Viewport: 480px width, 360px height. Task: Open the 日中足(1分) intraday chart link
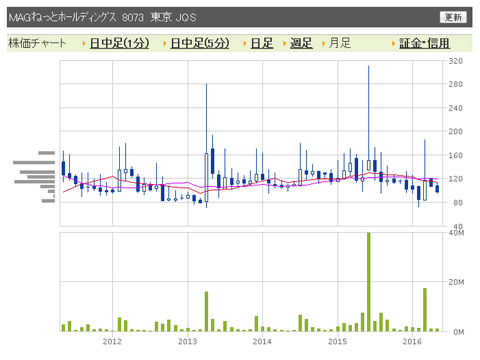pyautogui.click(x=119, y=43)
